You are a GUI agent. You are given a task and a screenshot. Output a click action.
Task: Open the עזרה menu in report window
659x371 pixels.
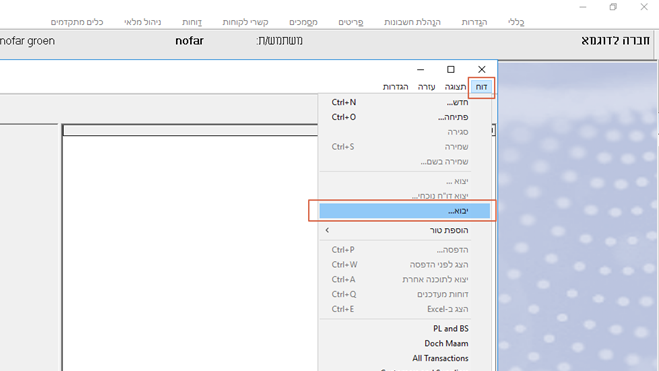426,87
